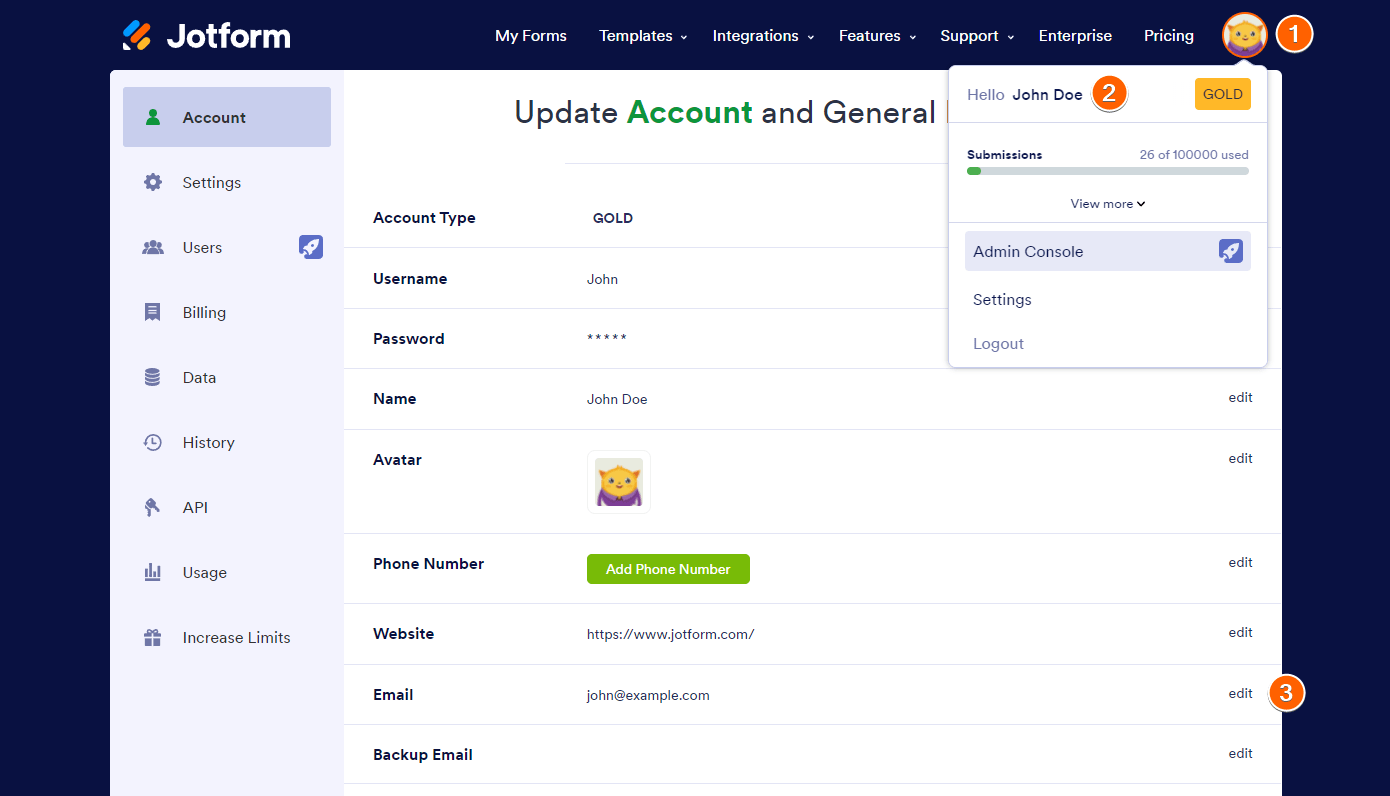The width and height of the screenshot is (1390, 796).
Task: Expand View more in the profile panel
Action: coord(1107,203)
